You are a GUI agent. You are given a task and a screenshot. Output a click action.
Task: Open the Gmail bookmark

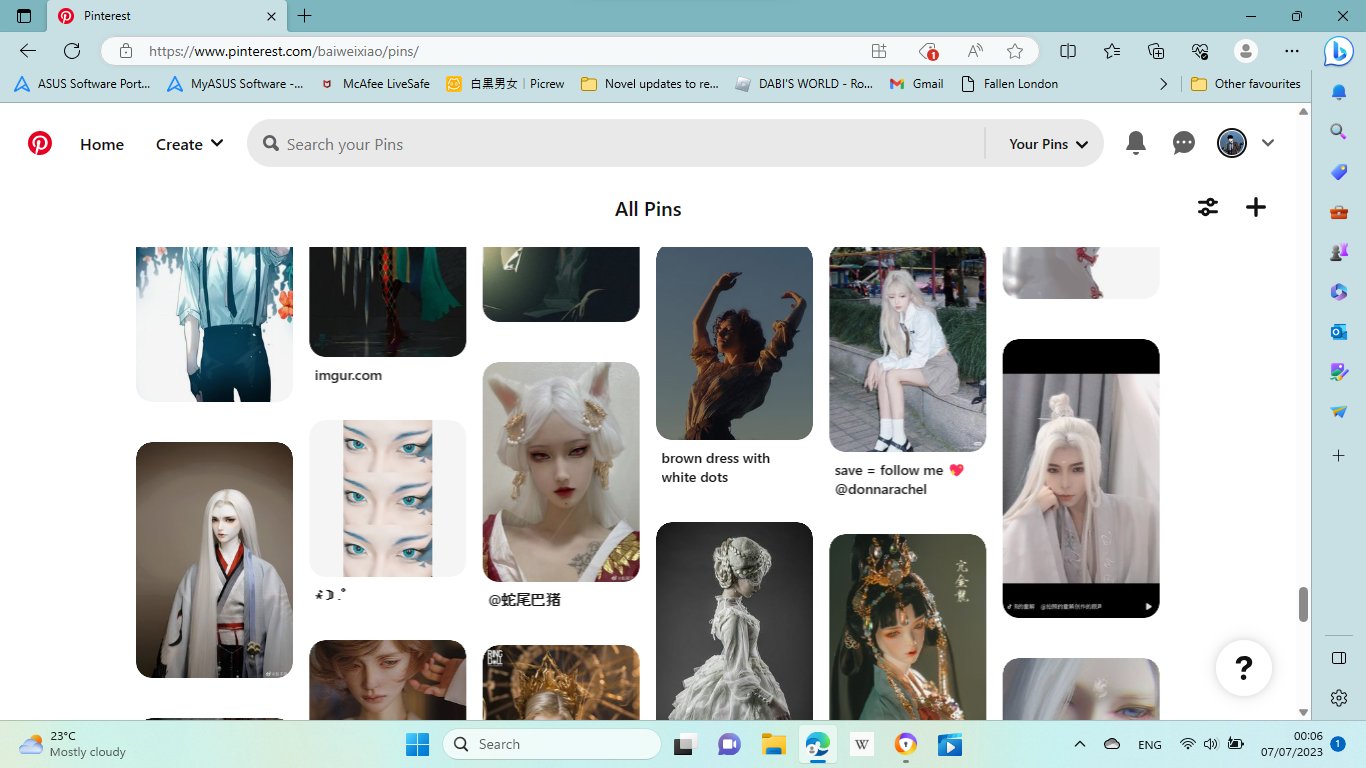pyautogui.click(x=916, y=84)
